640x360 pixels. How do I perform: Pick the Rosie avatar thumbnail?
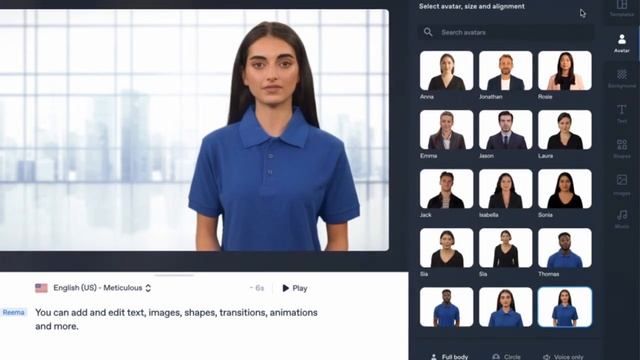click(x=565, y=70)
